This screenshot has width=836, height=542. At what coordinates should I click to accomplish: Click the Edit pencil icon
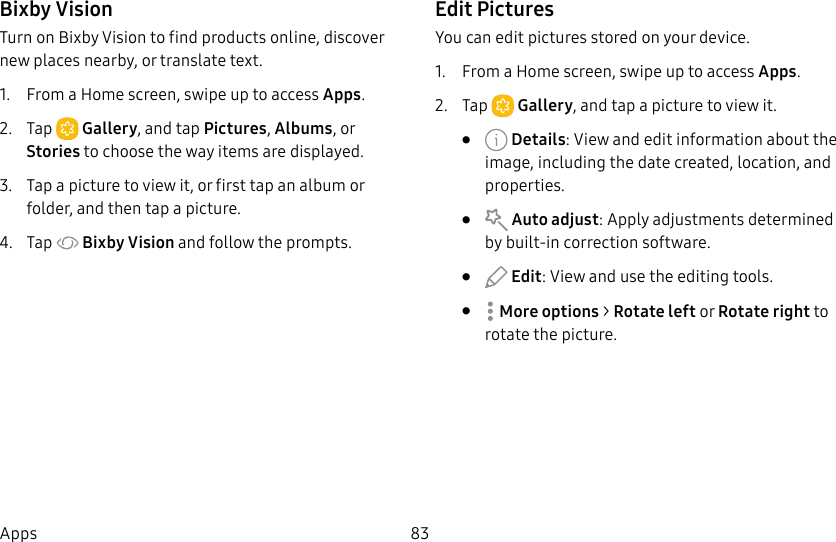496,277
